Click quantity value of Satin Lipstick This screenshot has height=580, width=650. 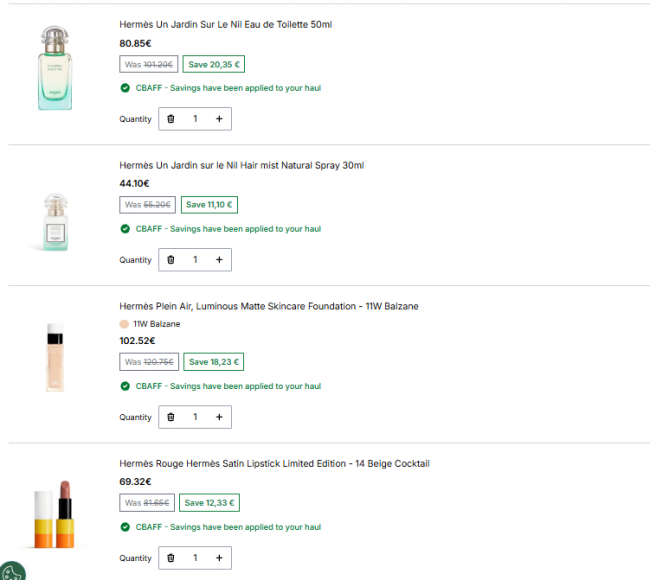(195, 558)
